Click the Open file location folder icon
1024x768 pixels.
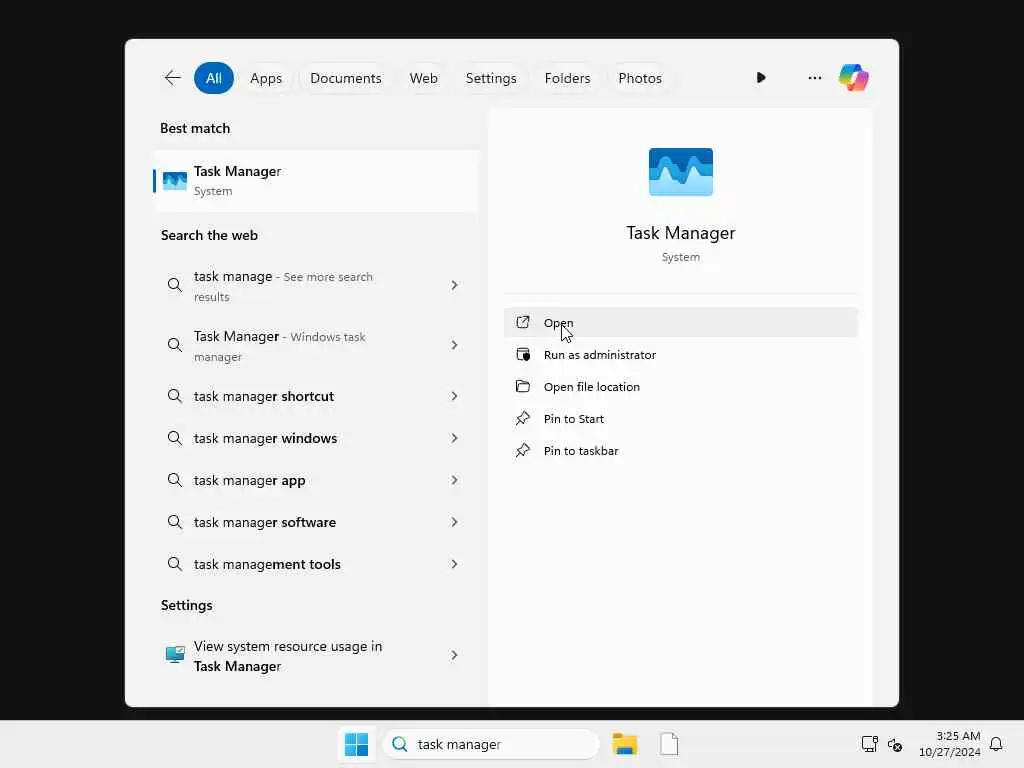point(522,386)
